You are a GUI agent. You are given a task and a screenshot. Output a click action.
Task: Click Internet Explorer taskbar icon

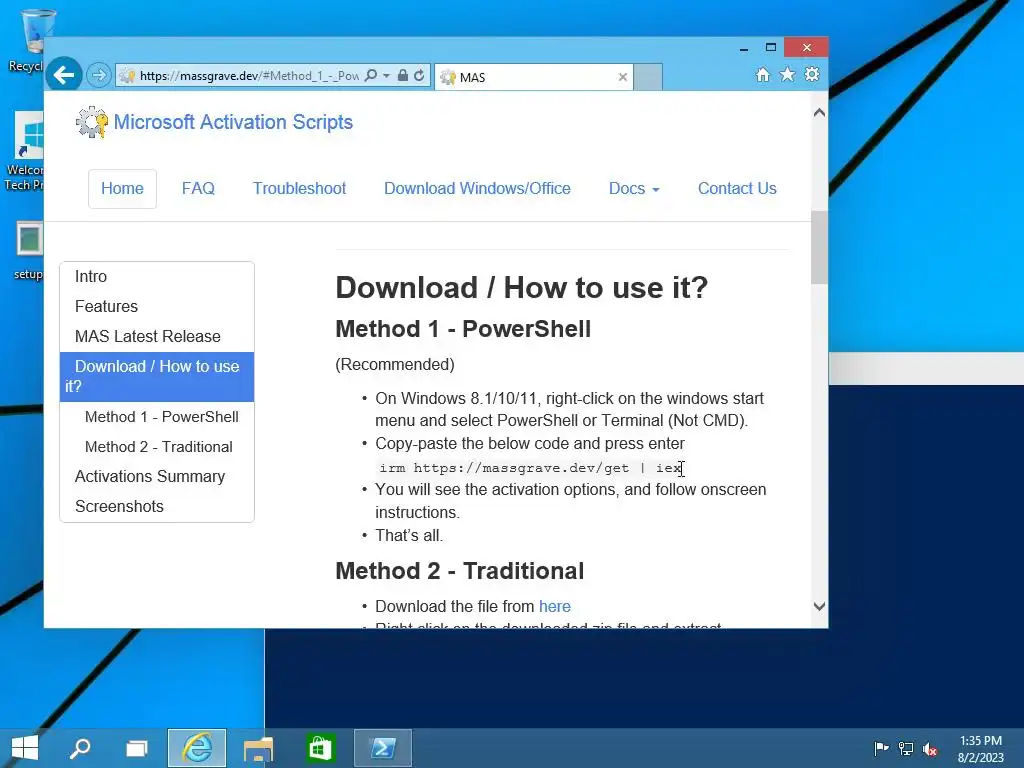(197, 748)
